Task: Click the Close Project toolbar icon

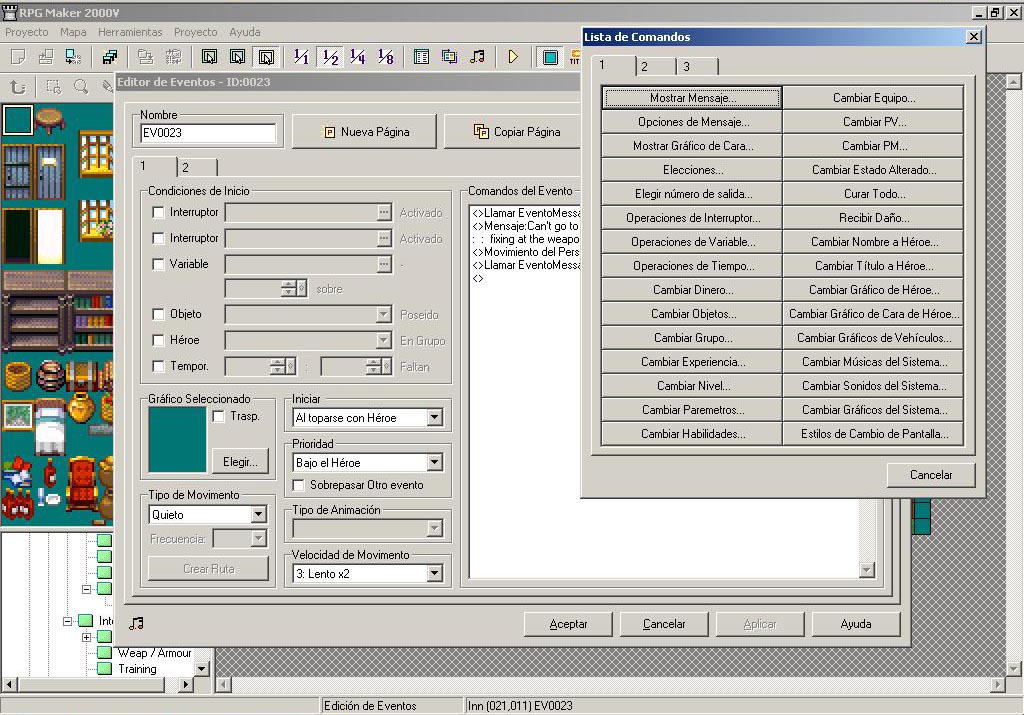Action: coord(73,57)
